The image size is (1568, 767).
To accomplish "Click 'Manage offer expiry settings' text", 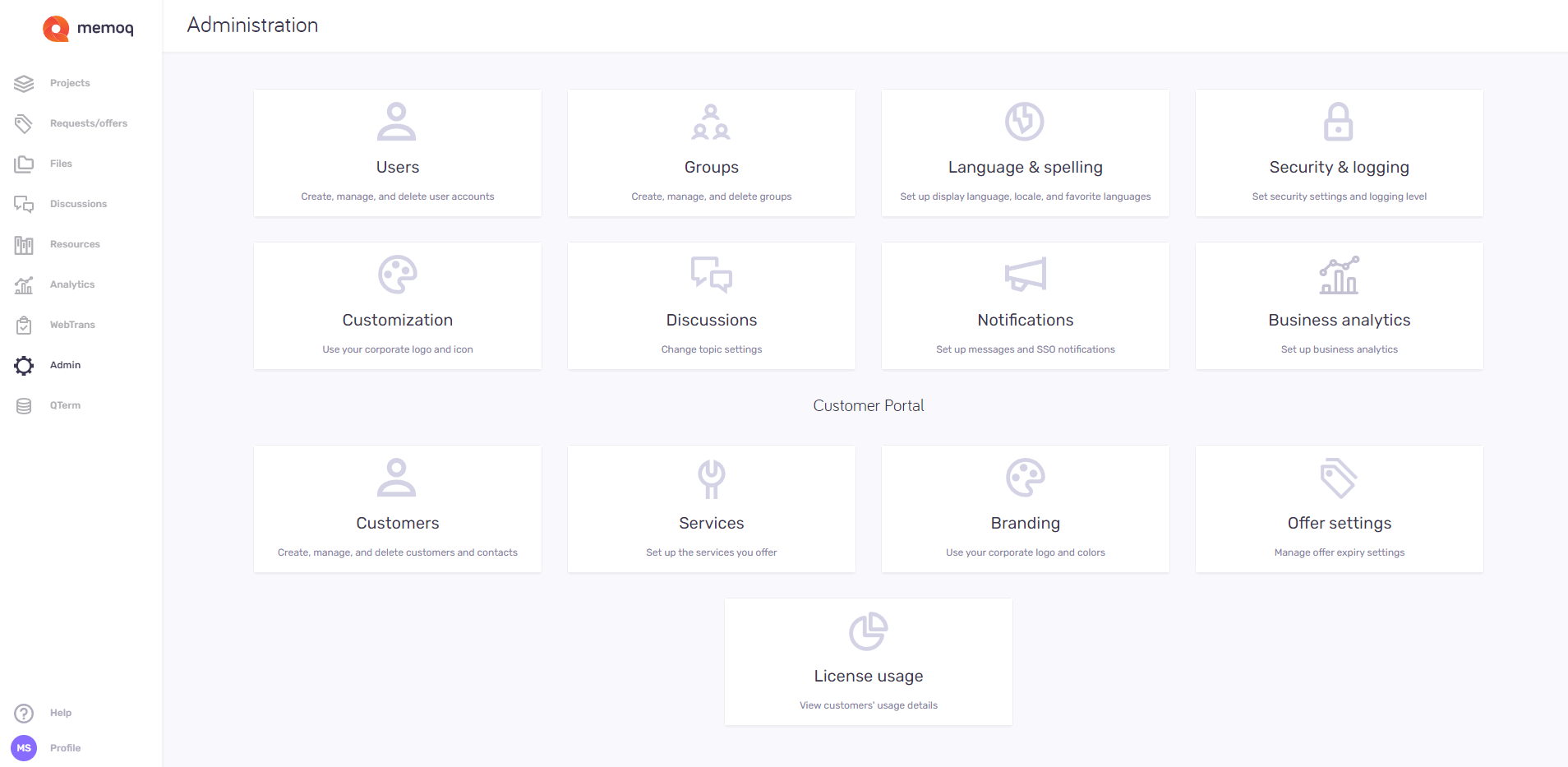I will (x=1340, y=552).
